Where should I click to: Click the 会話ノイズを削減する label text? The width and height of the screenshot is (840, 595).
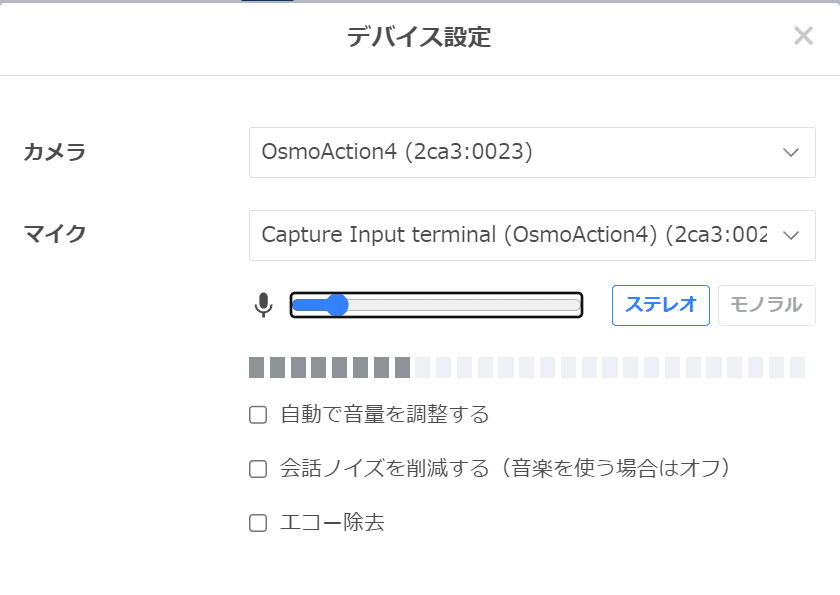point(385,469)
